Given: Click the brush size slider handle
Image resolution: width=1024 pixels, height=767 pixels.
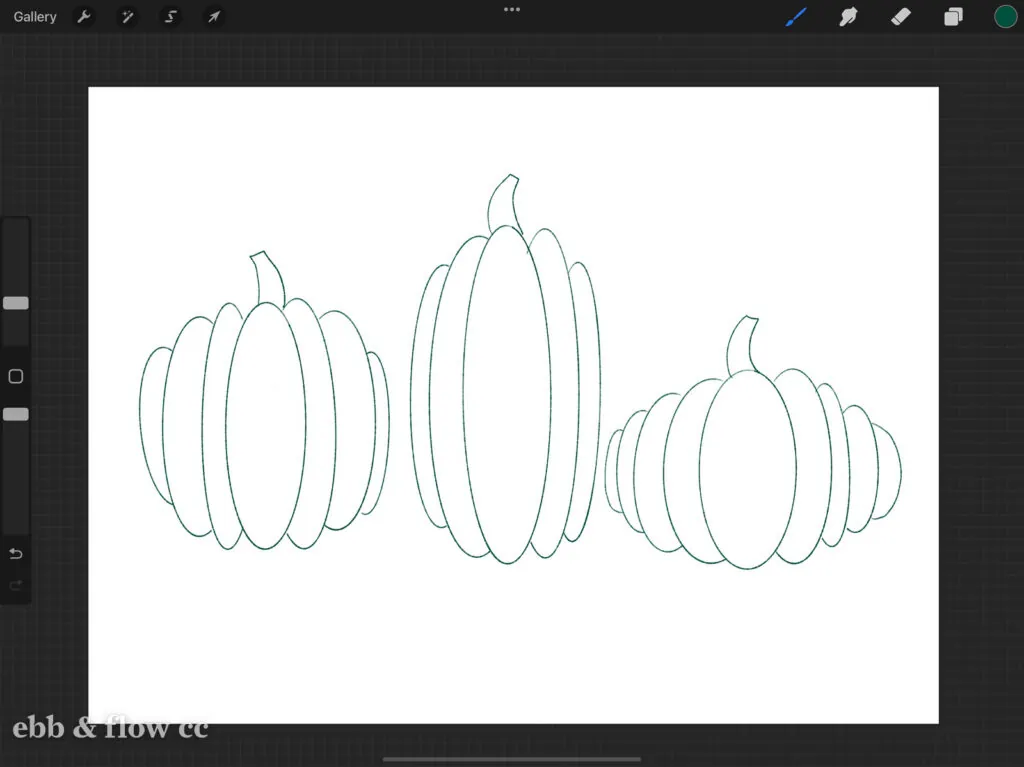Looking at the screenshot, I should point(16,303).
